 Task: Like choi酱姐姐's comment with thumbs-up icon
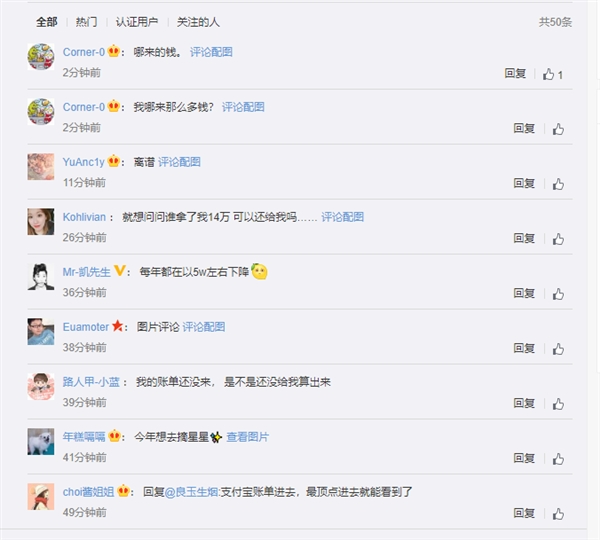pyautogui.click(x=558, y=514)
